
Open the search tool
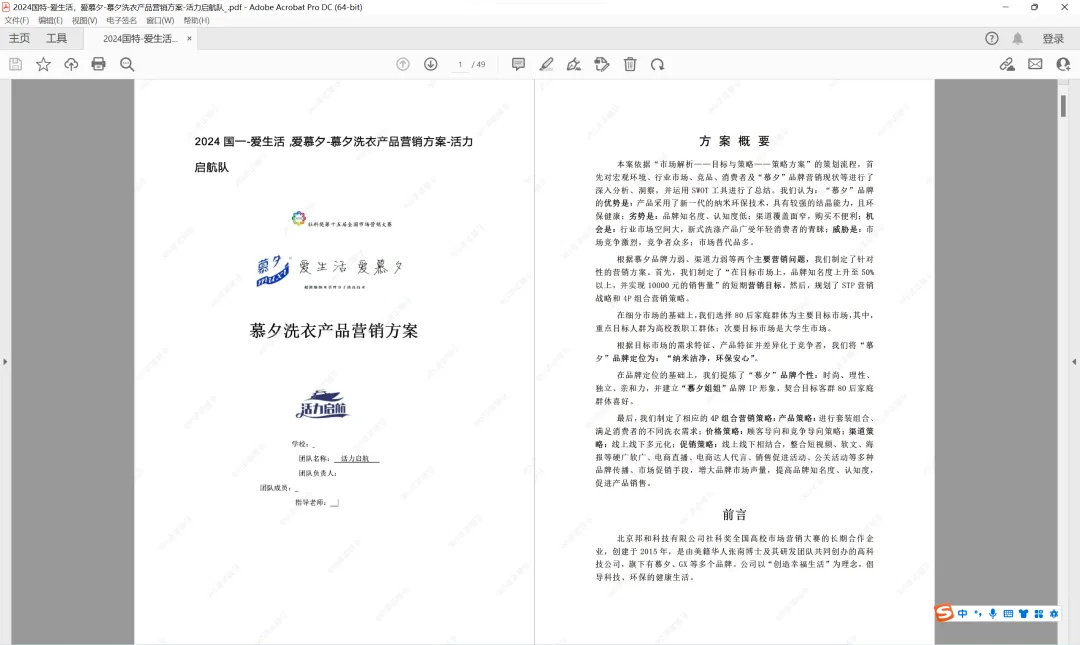(125, 64)
